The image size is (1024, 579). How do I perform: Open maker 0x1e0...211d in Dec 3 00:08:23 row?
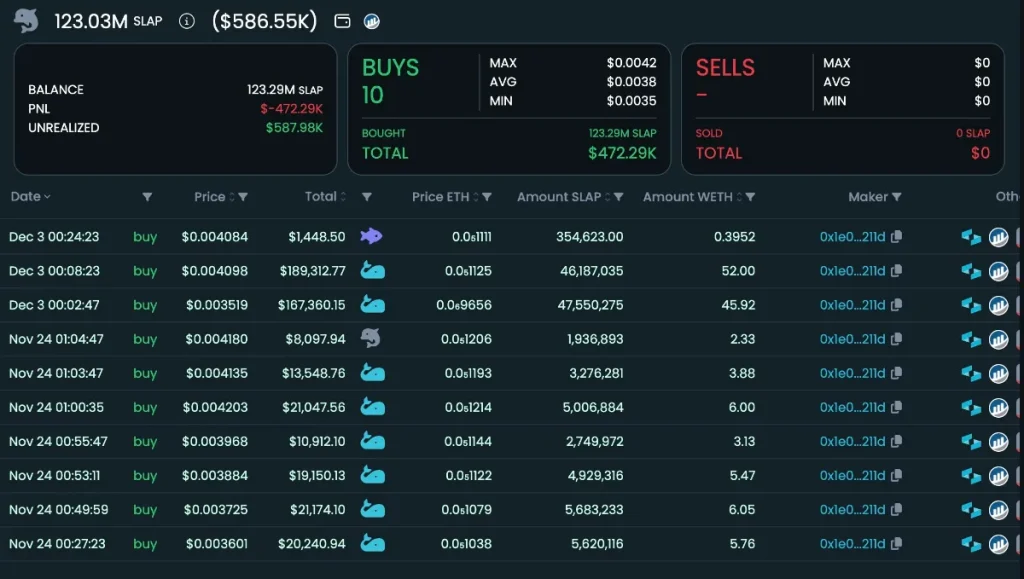852,271
